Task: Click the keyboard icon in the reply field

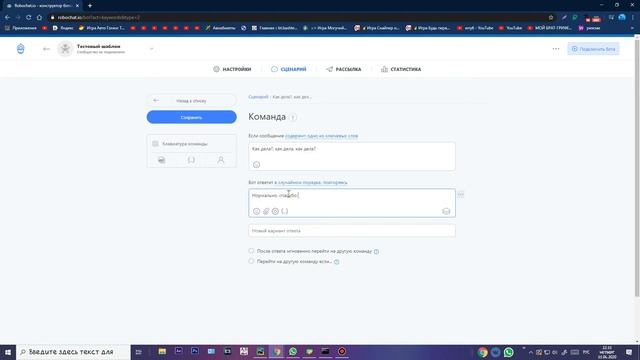Action: (446, 211)
